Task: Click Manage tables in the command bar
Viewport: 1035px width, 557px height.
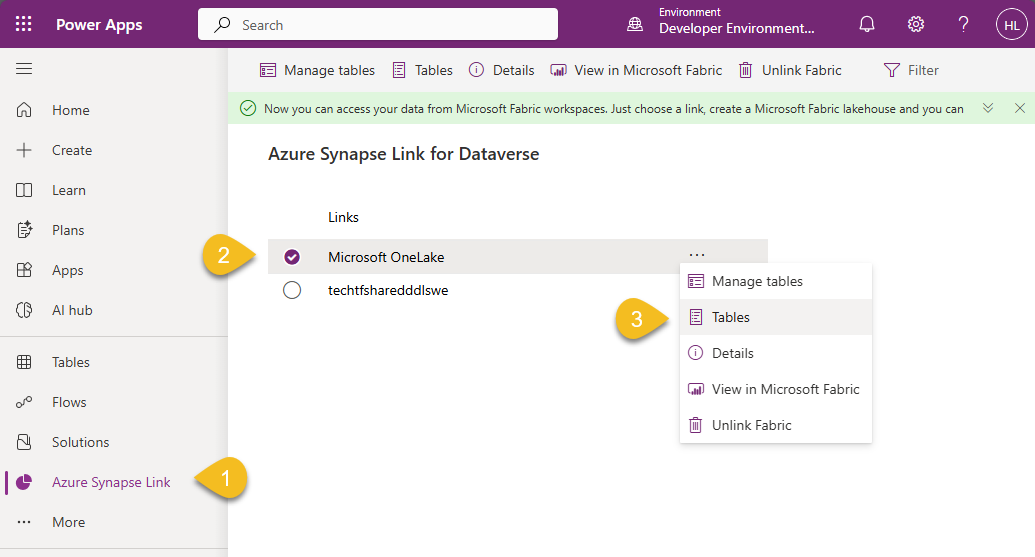Action: [x=317, y=70]
